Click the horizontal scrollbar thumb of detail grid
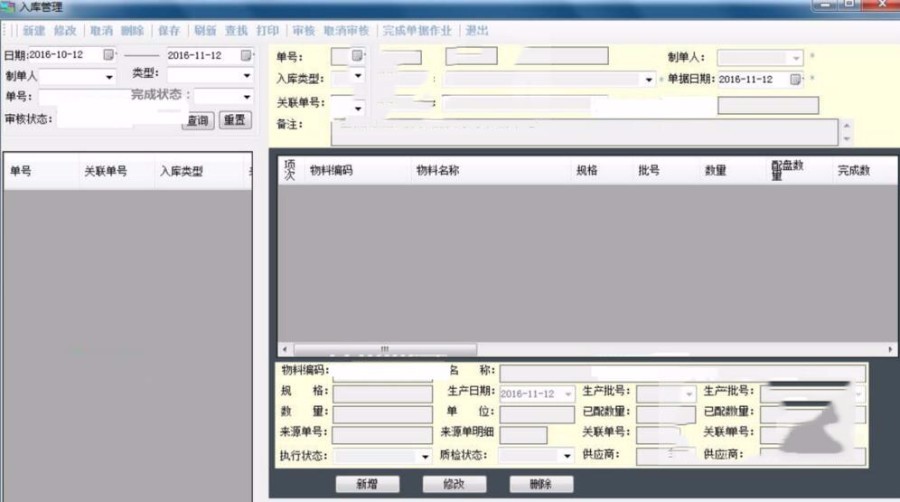Image resolution: width=900 pixels, height=502 pixels. [x=385, y=349]
